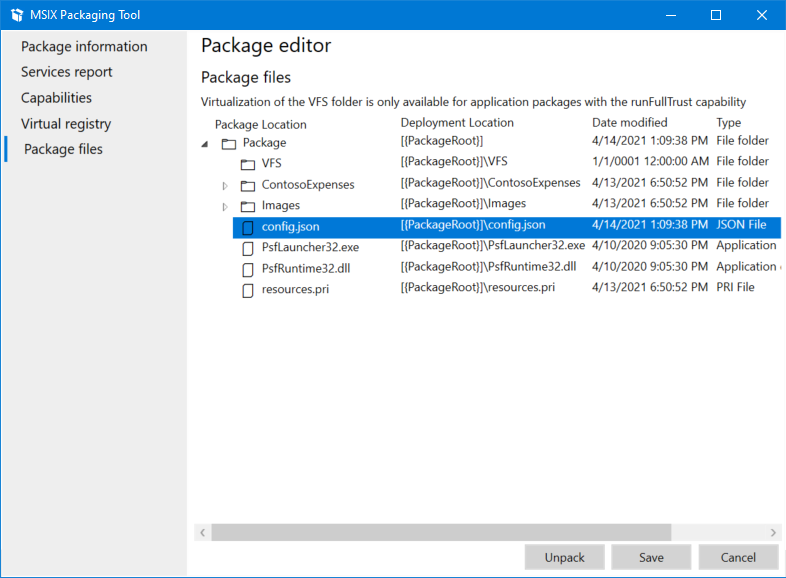
Task: Select the PsfLauncher32.exe file row
Action: (x=506, y=247)
